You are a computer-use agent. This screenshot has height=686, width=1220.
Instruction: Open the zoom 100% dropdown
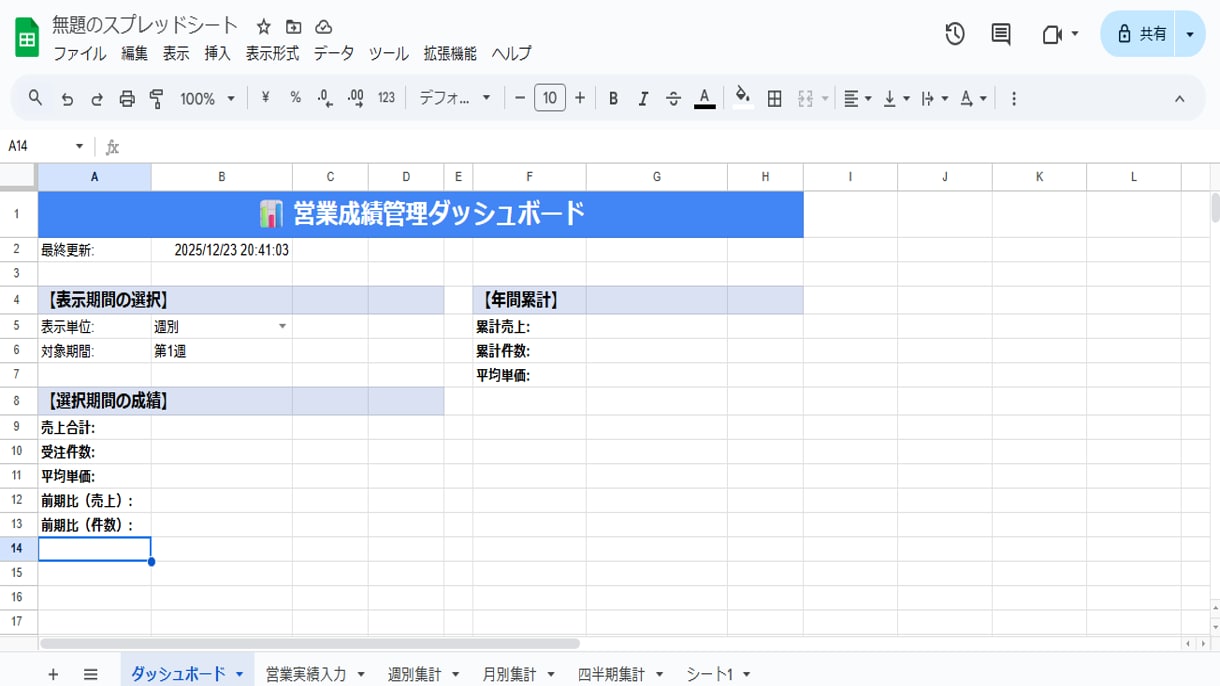pos(207,98)
